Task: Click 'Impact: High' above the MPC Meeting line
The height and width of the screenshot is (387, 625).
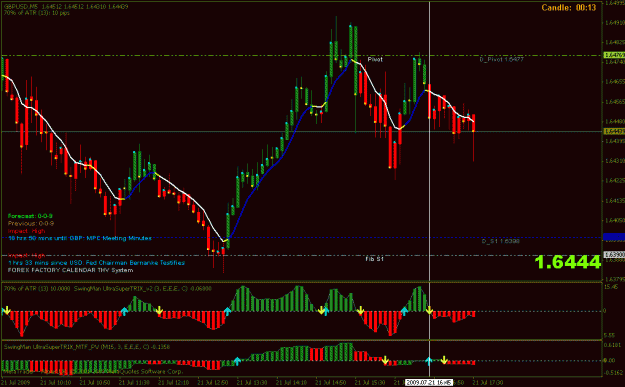Action: pyautogui.click(x=26, y=231)
